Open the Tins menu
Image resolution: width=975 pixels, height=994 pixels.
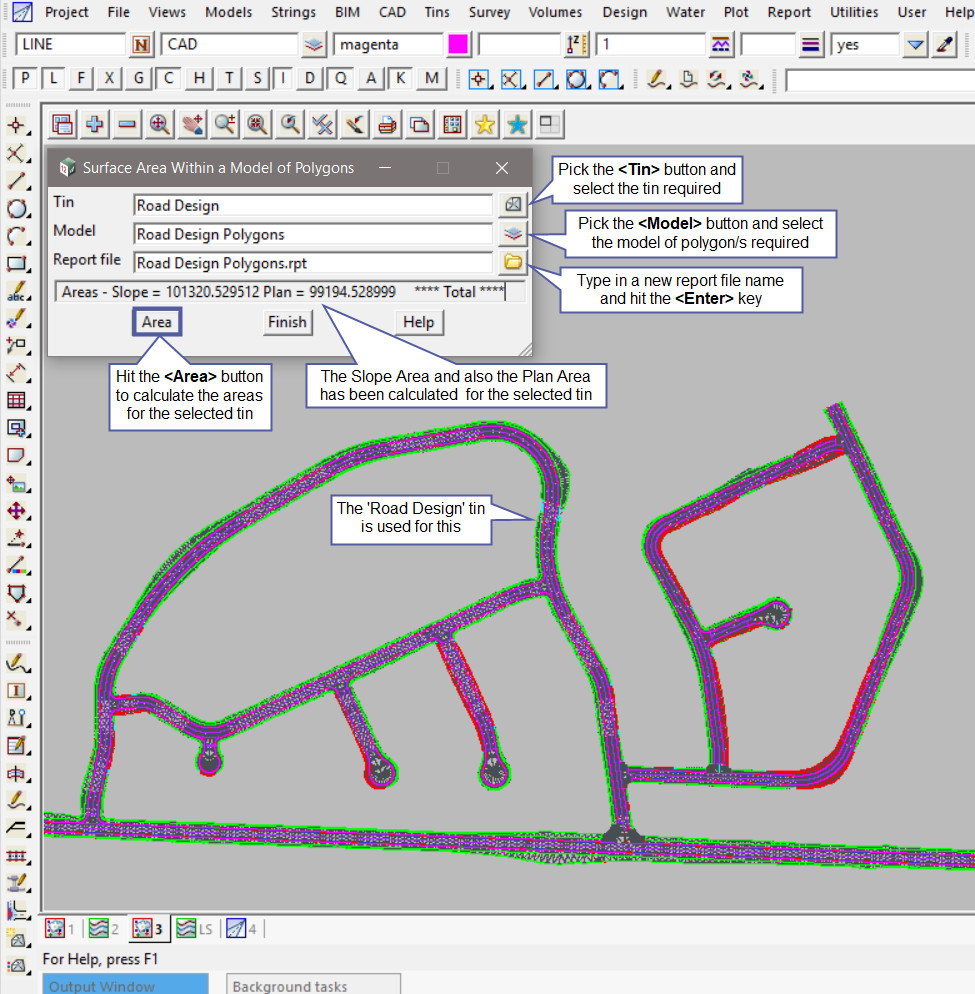tap(437, 12)
